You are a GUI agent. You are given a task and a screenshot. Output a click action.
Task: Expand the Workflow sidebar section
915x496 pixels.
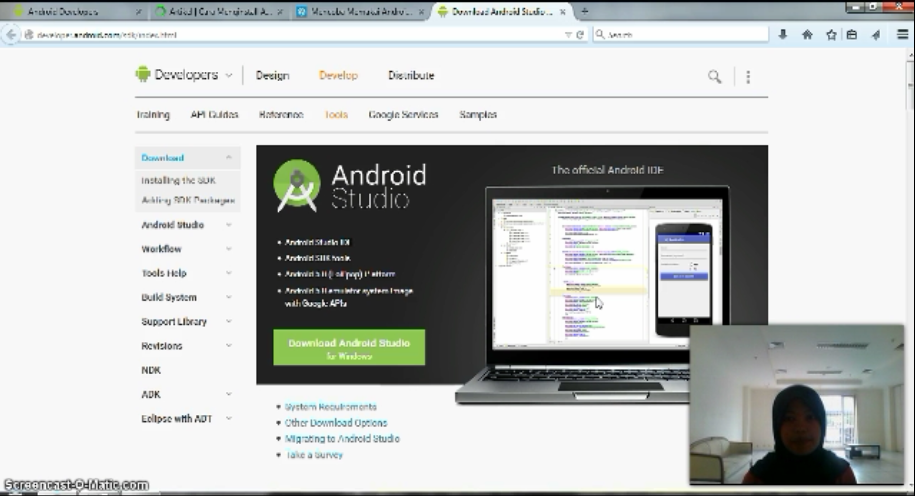click(229, 249)
